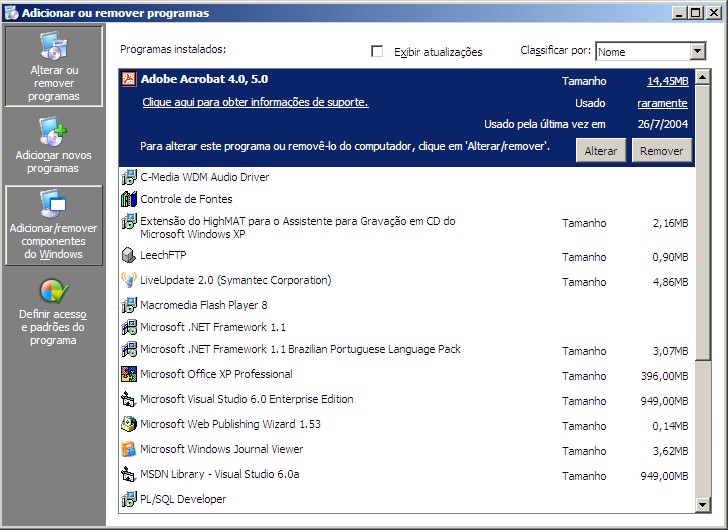Screen dimensions: 728x530
Task: Select the Controle de Fontes entry
Action: coord(407,199)
